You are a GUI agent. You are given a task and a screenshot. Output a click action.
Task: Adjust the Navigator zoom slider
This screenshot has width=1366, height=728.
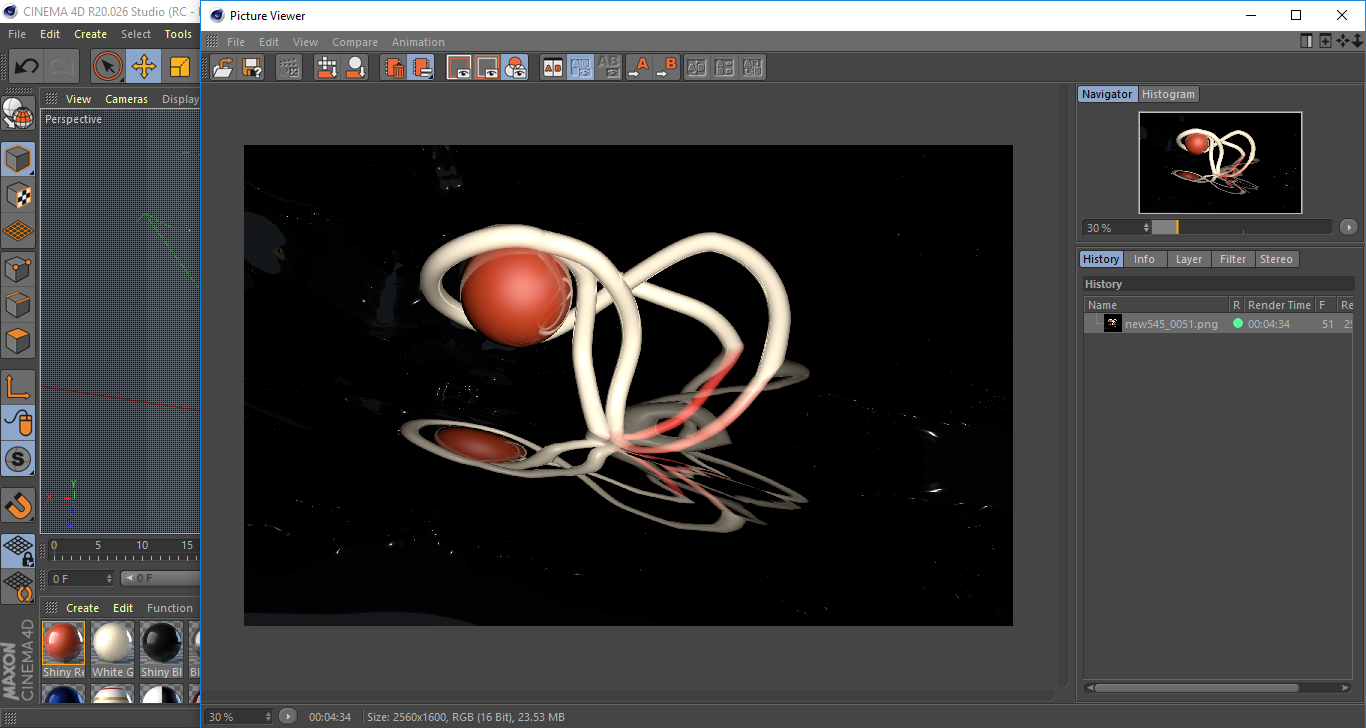(1242, 227)
